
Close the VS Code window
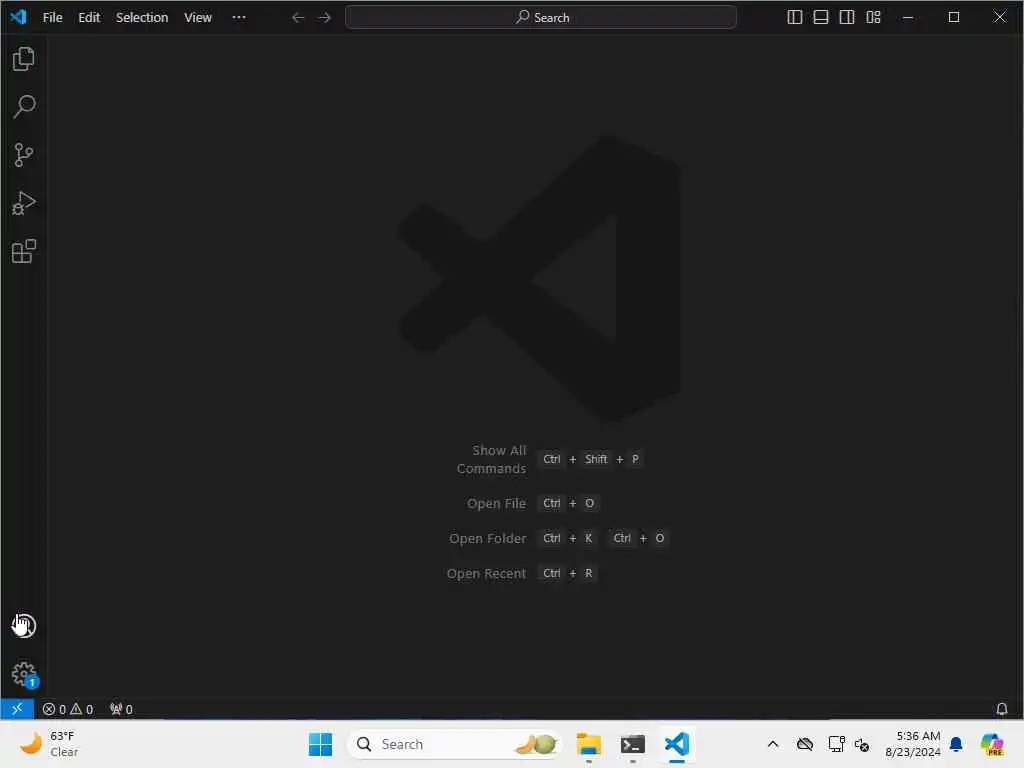pos(1000,18)
